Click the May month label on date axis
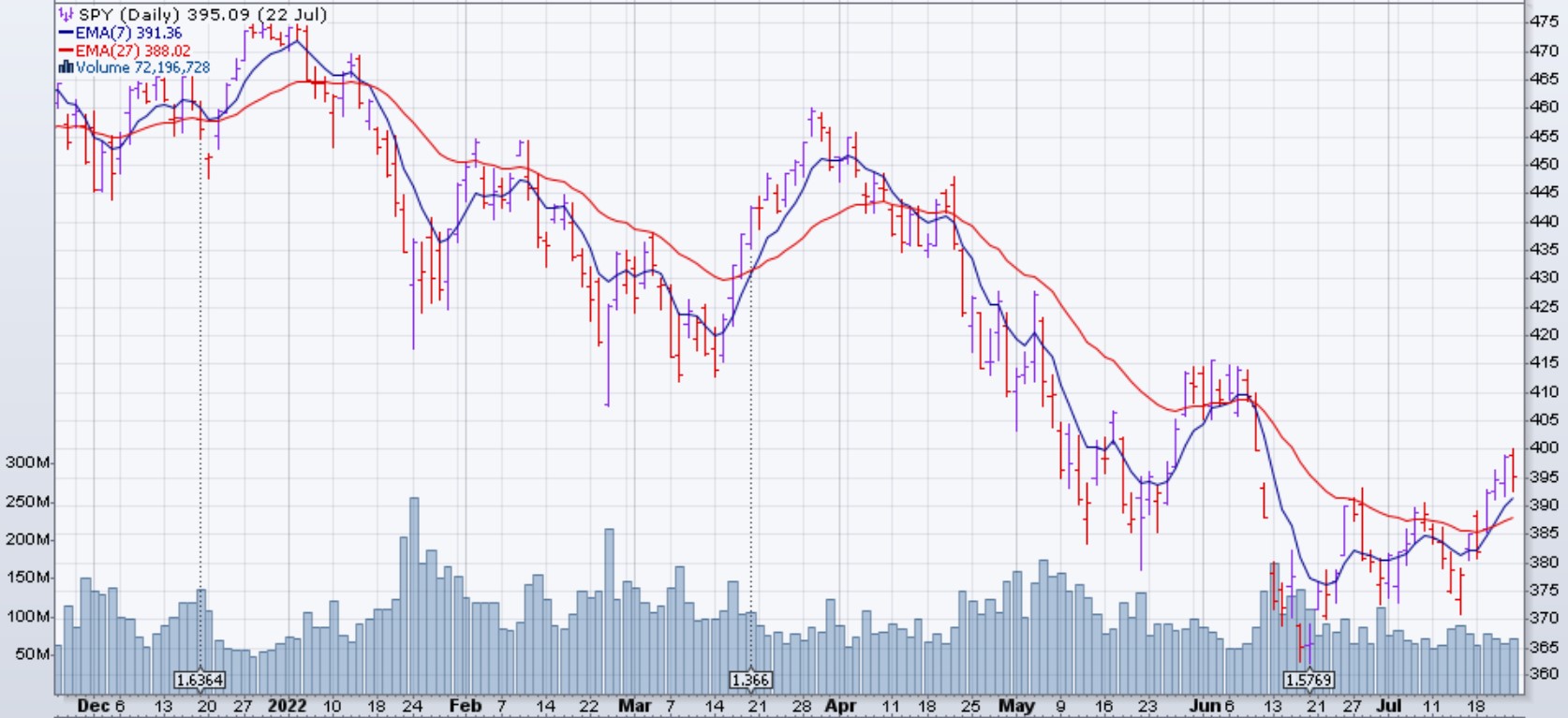The image size is (1568, 718). [x=1016, y=706]
